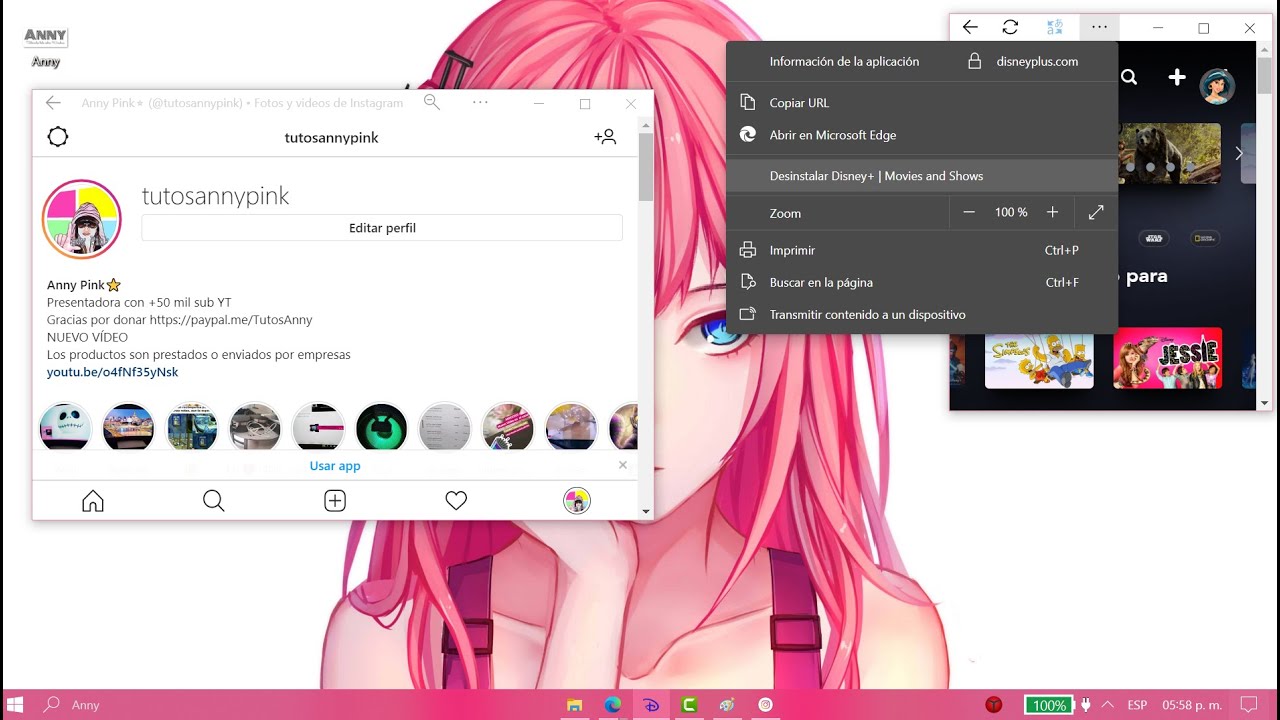Open zoom magnifier in Instagram title bar
Viewport: 1280px width, 720px height.
click(432, 102)
